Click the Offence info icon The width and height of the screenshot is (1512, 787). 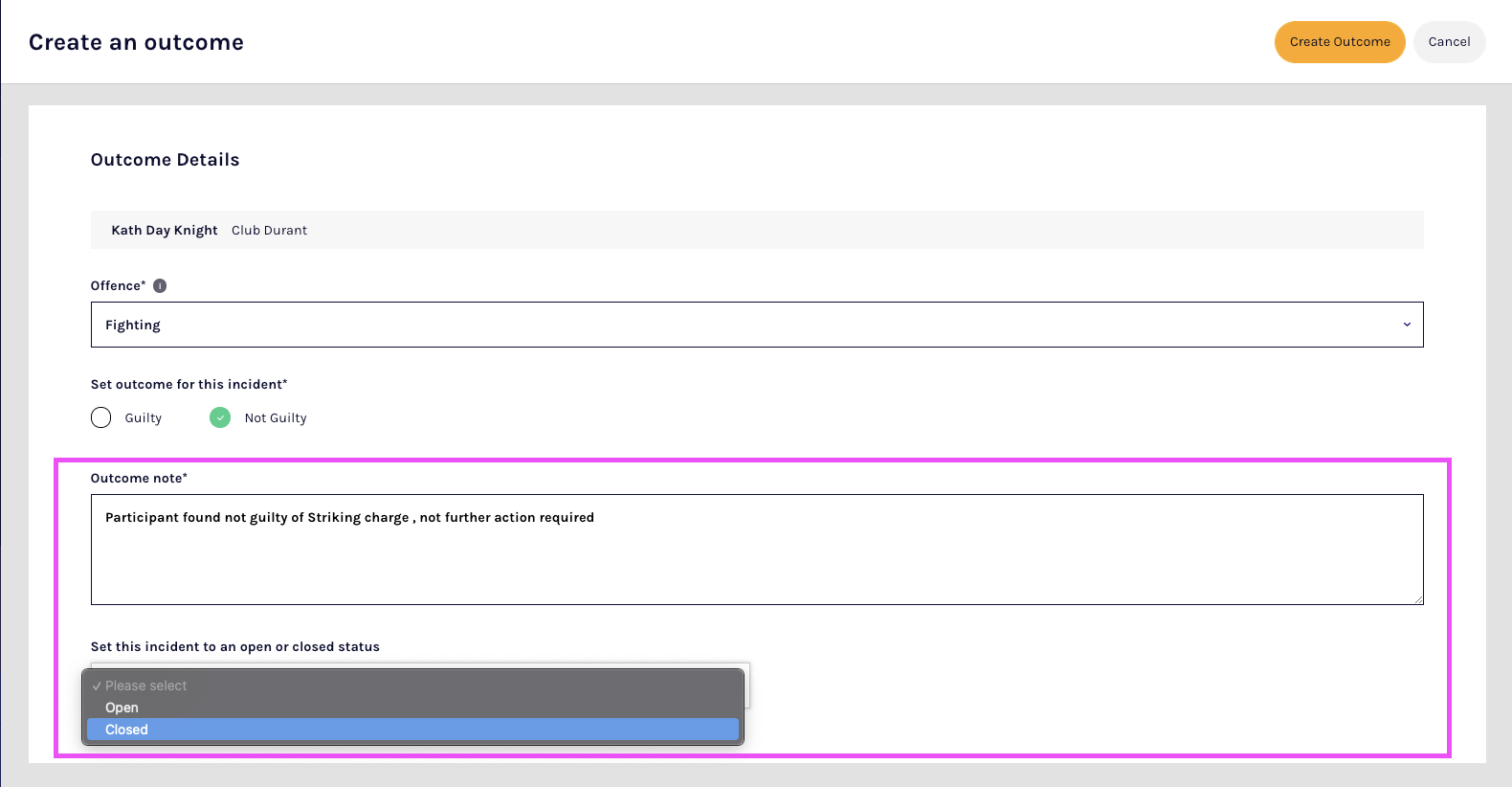tap(160, 285)
